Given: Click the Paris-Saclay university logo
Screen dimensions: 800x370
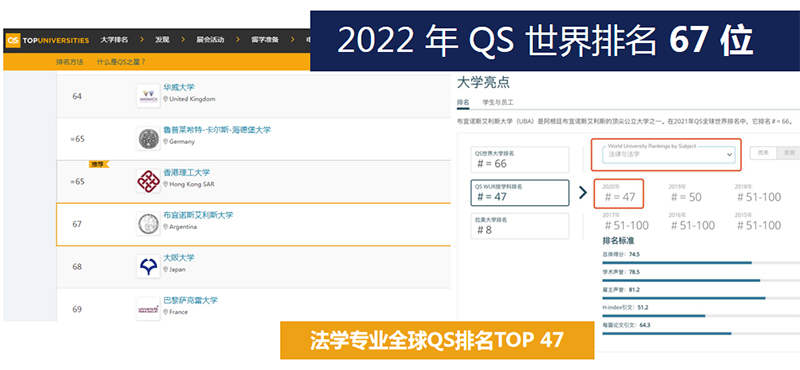Looking at the screenshot, I should pos(148,309).
